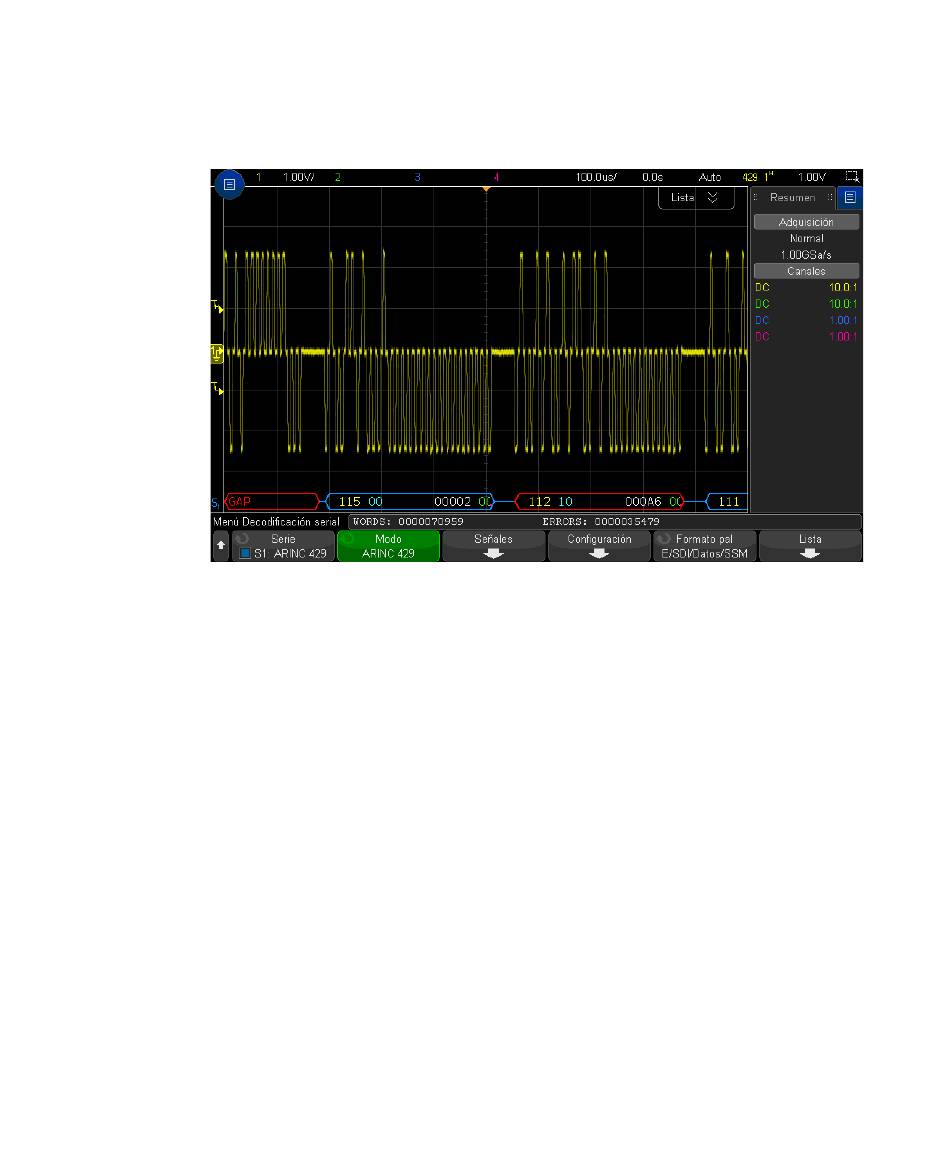Screen dimensions: 950x1165
Task: Open the Resumen sidebar tab
Action: pyautogui.click(x=793, y=198)
